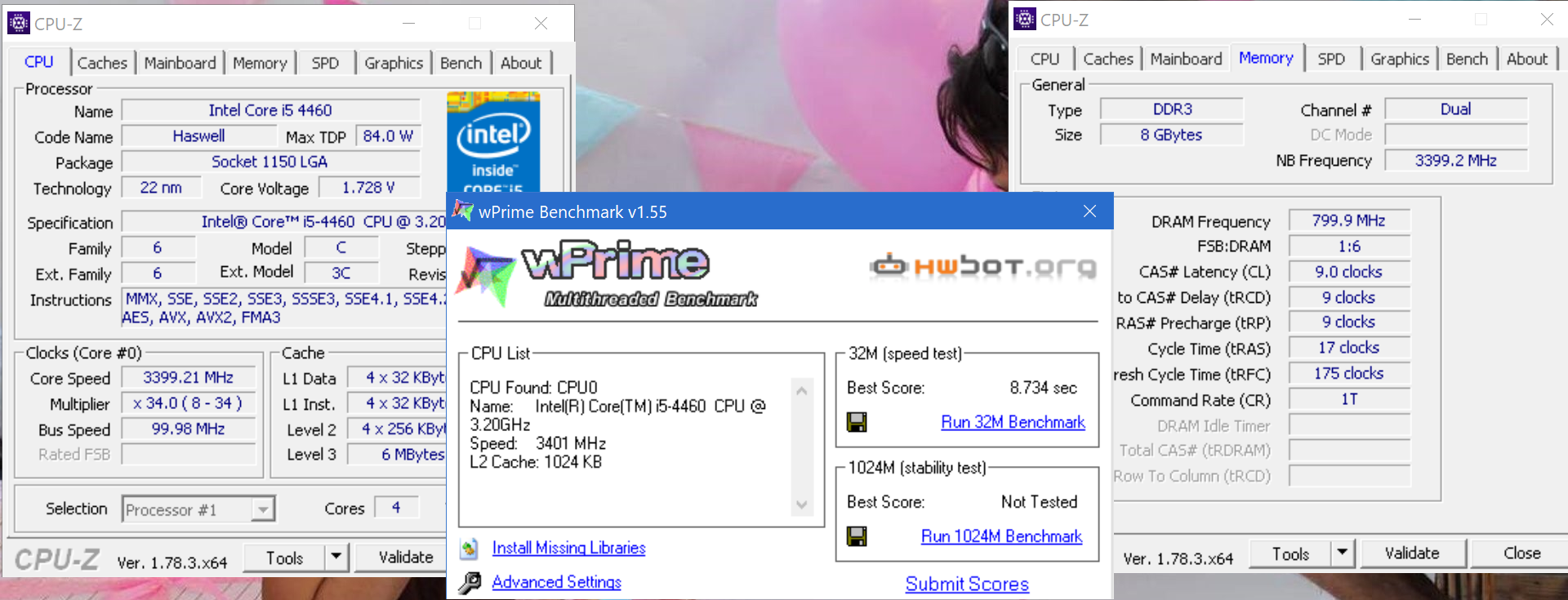Click the memory Size 8 GBytes value
The width and height of the screenshot is (1568, 600).
point(1172,135)
